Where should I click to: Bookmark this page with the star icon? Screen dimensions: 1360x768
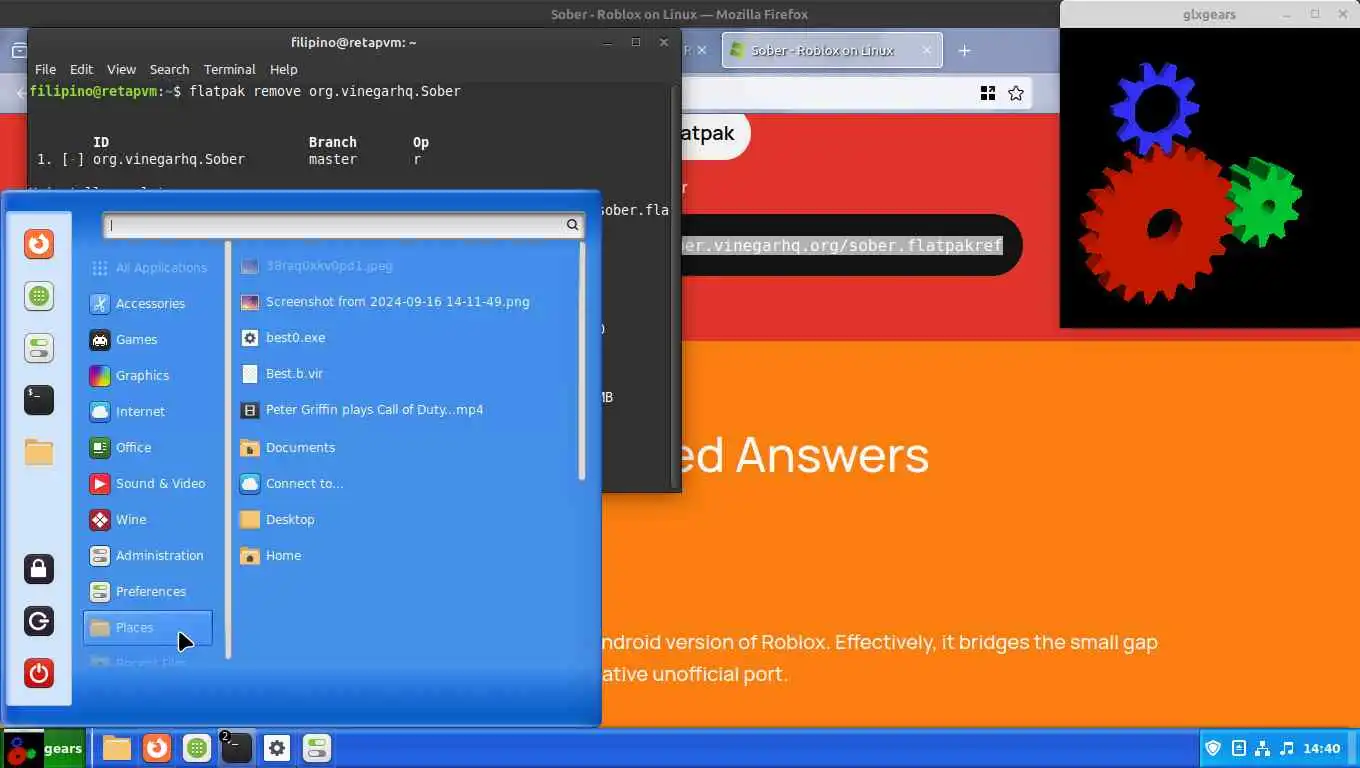click(x=1016, y=93)
